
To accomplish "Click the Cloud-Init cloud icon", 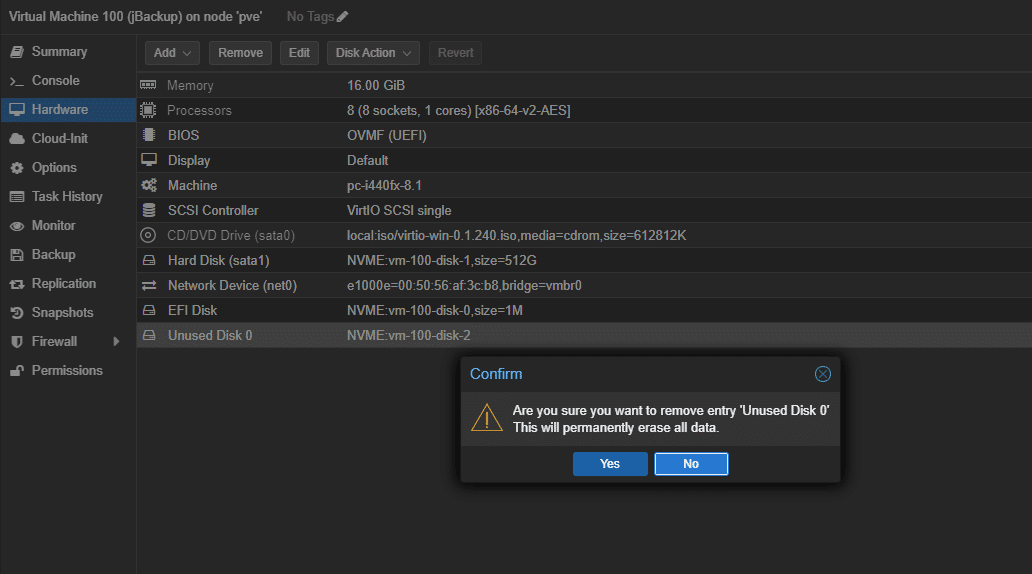I will pyautogui.click(x=17, y=139).
